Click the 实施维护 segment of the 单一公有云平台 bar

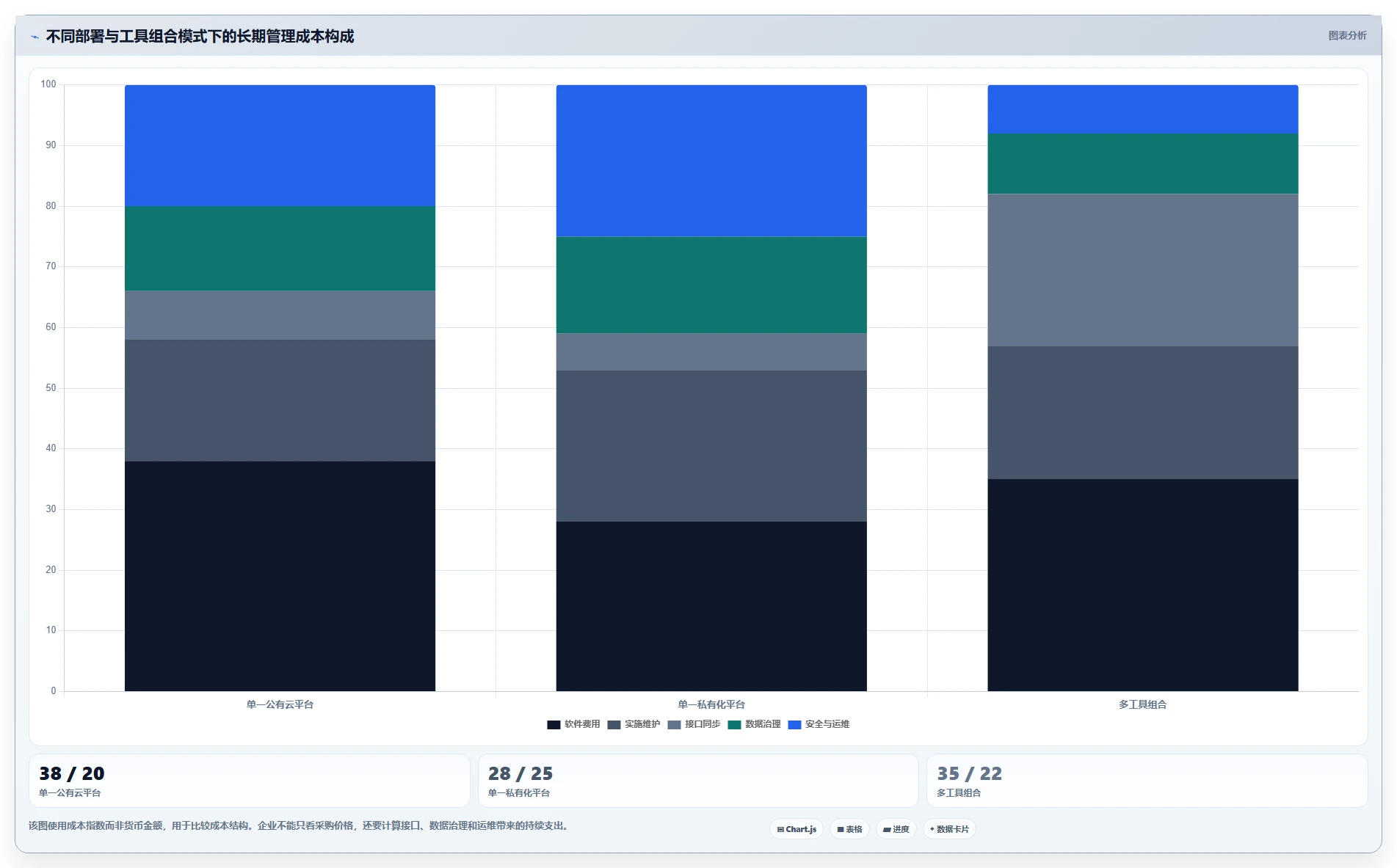[x=280, y=401]
